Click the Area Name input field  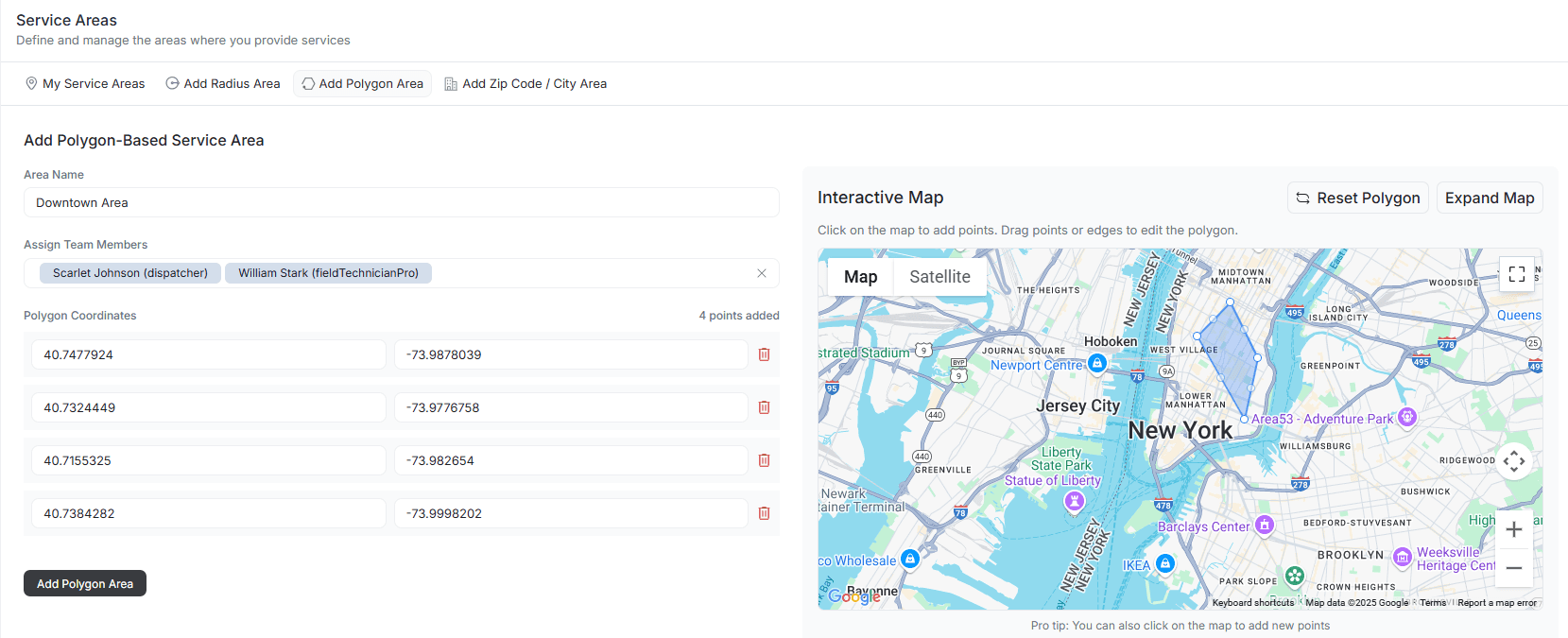pos(401,202)
